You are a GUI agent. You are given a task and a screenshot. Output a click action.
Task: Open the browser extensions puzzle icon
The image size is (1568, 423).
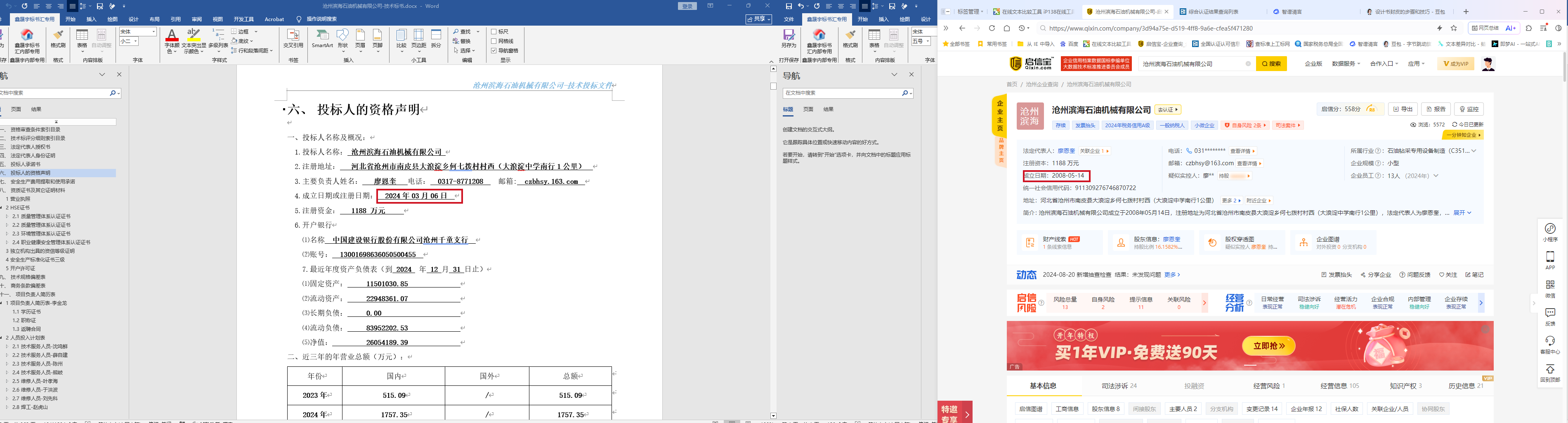pyautogui.click(x=1528, y=28)
